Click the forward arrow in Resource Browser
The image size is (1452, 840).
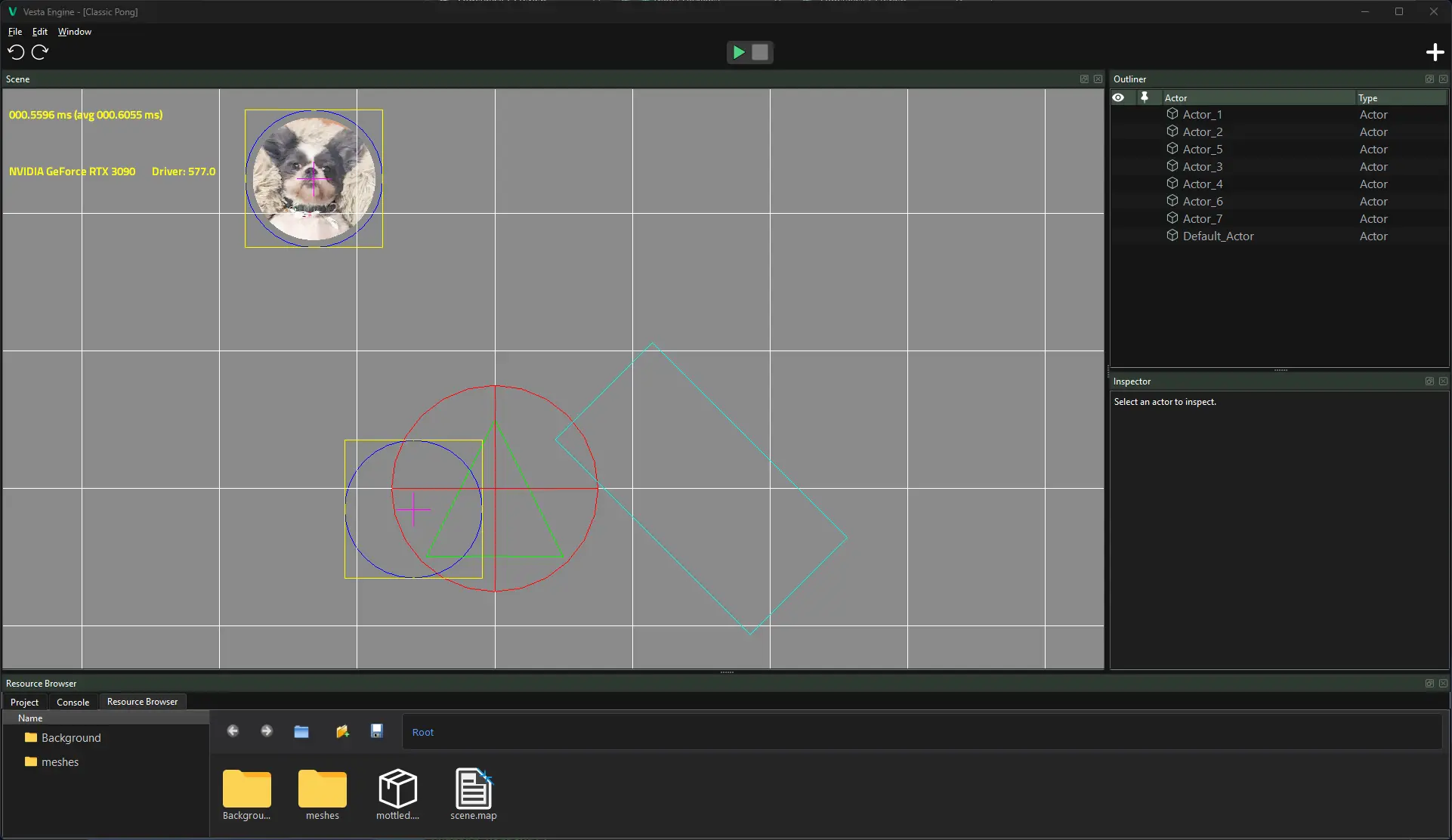tap(267, 731)
